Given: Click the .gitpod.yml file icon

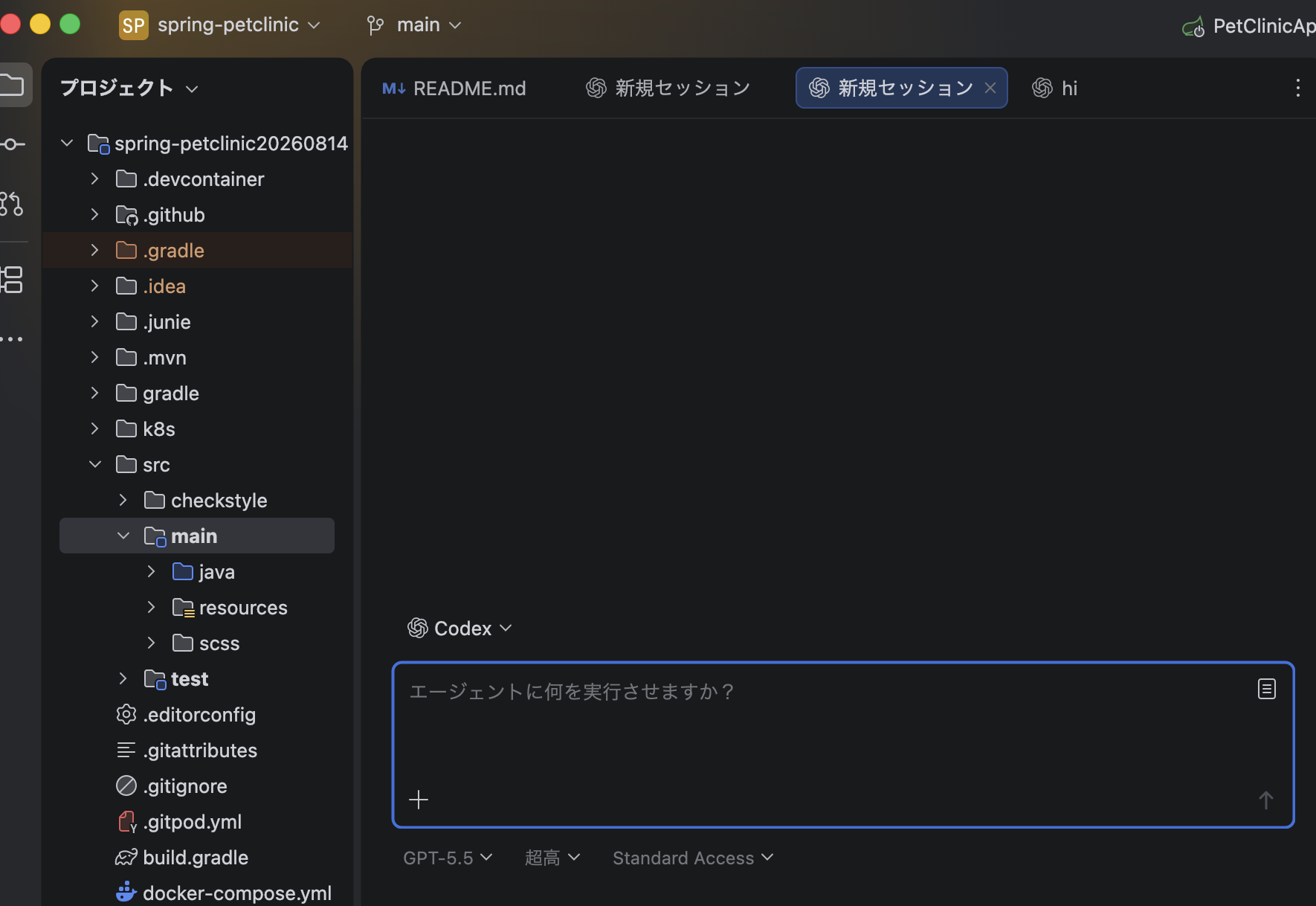Looking at the screenshot, I should tap(127, 822).
